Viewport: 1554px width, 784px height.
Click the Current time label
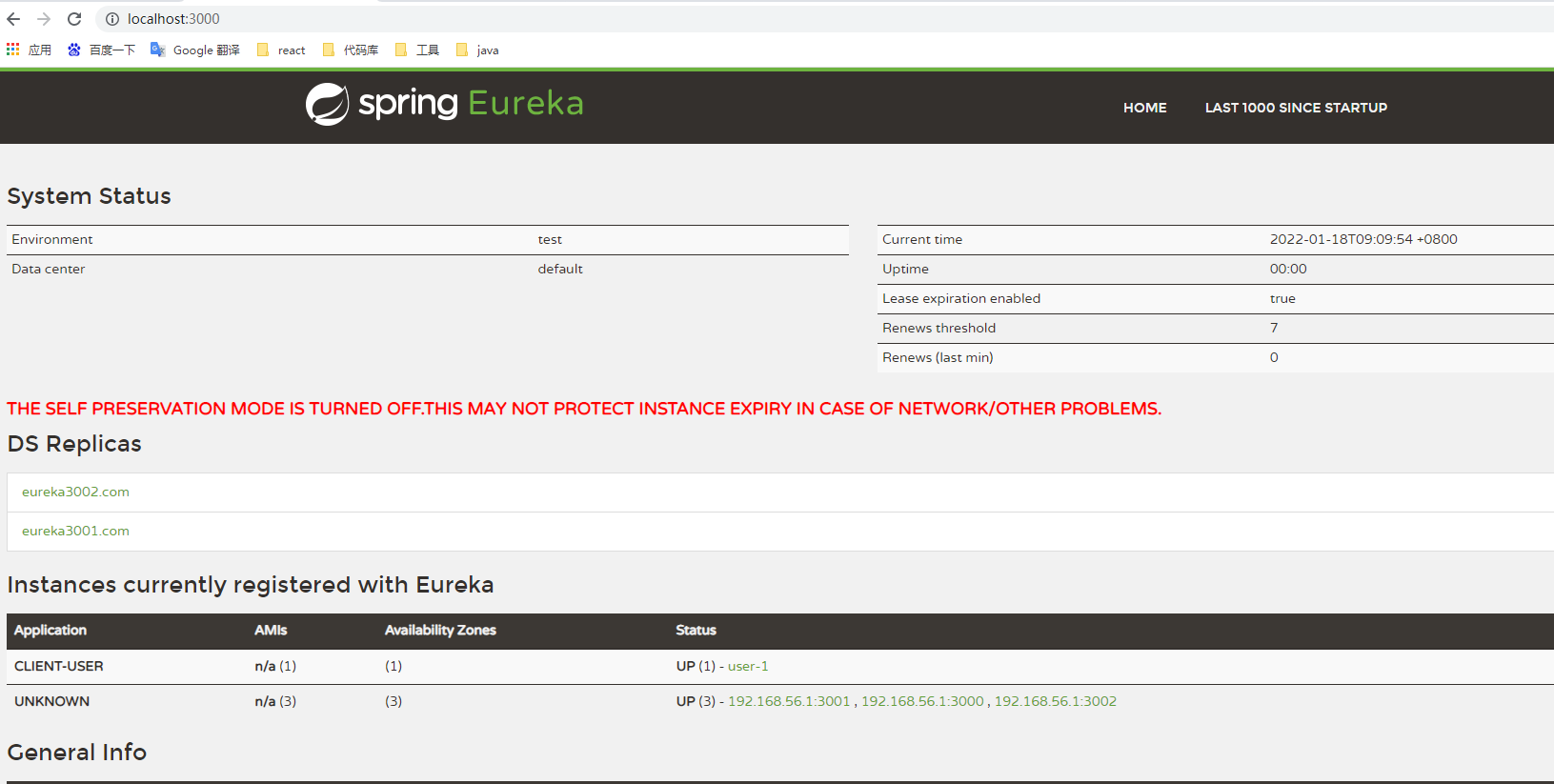(922, 239)
